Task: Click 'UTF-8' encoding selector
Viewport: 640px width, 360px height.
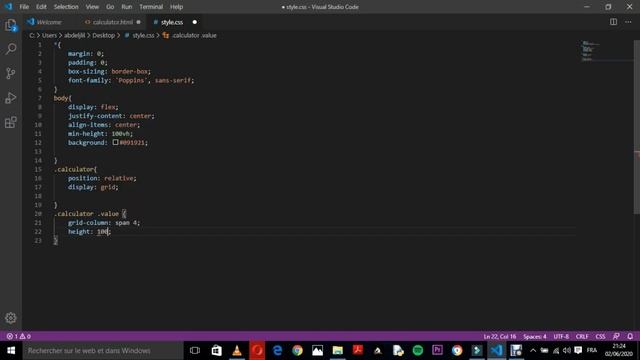Action: coord(561,336)
